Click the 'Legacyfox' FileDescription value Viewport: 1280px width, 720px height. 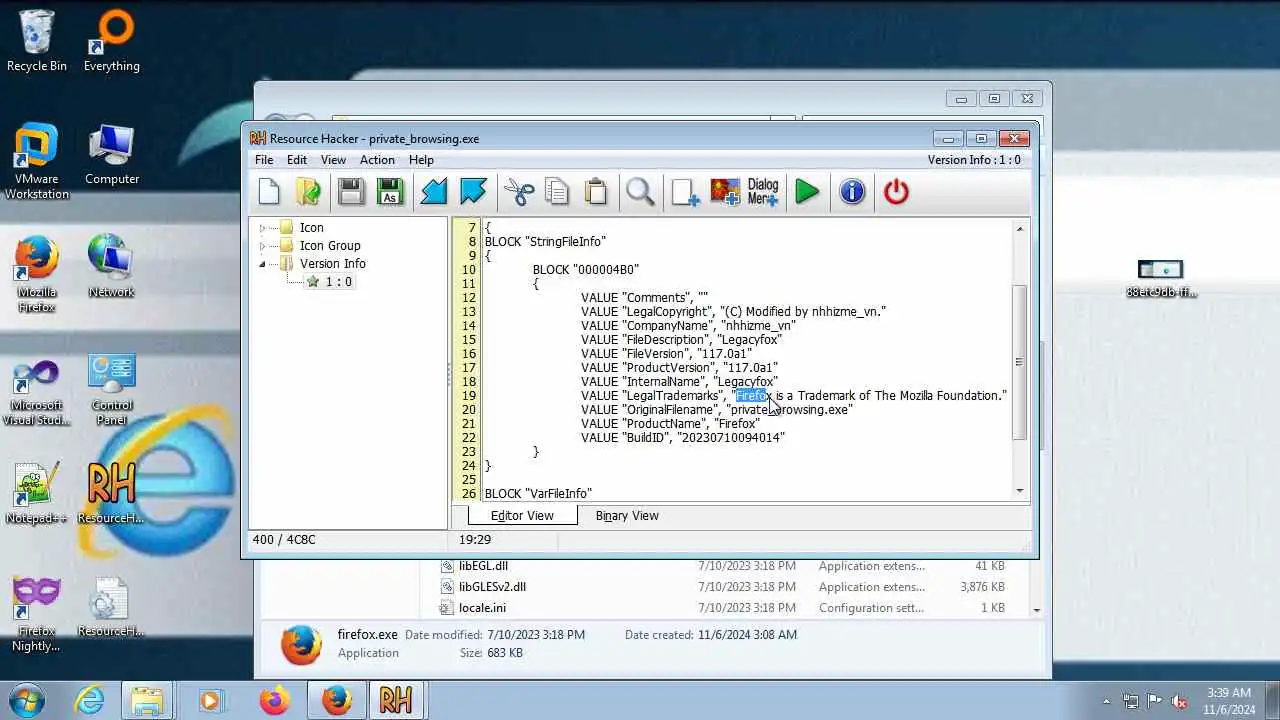747,340
